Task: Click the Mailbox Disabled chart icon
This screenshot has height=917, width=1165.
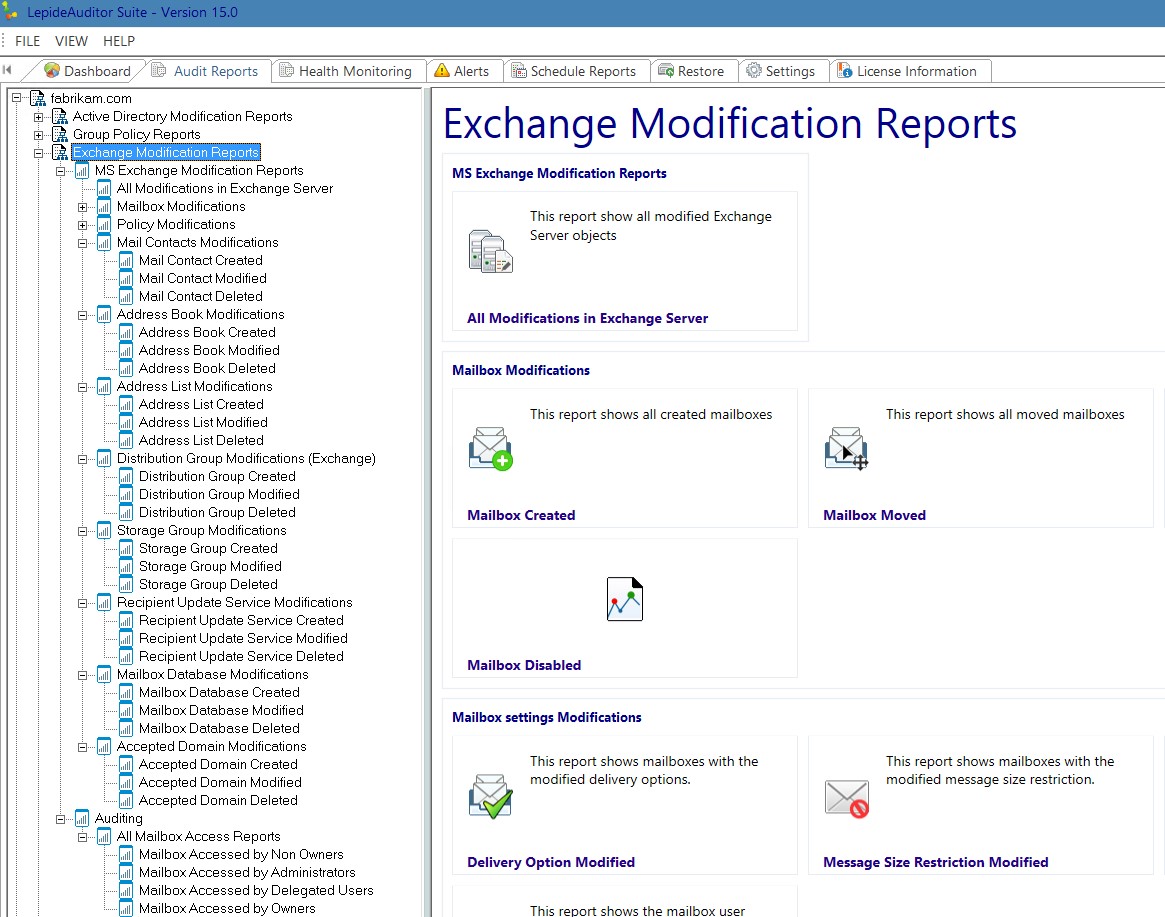Action: (624, 600)
